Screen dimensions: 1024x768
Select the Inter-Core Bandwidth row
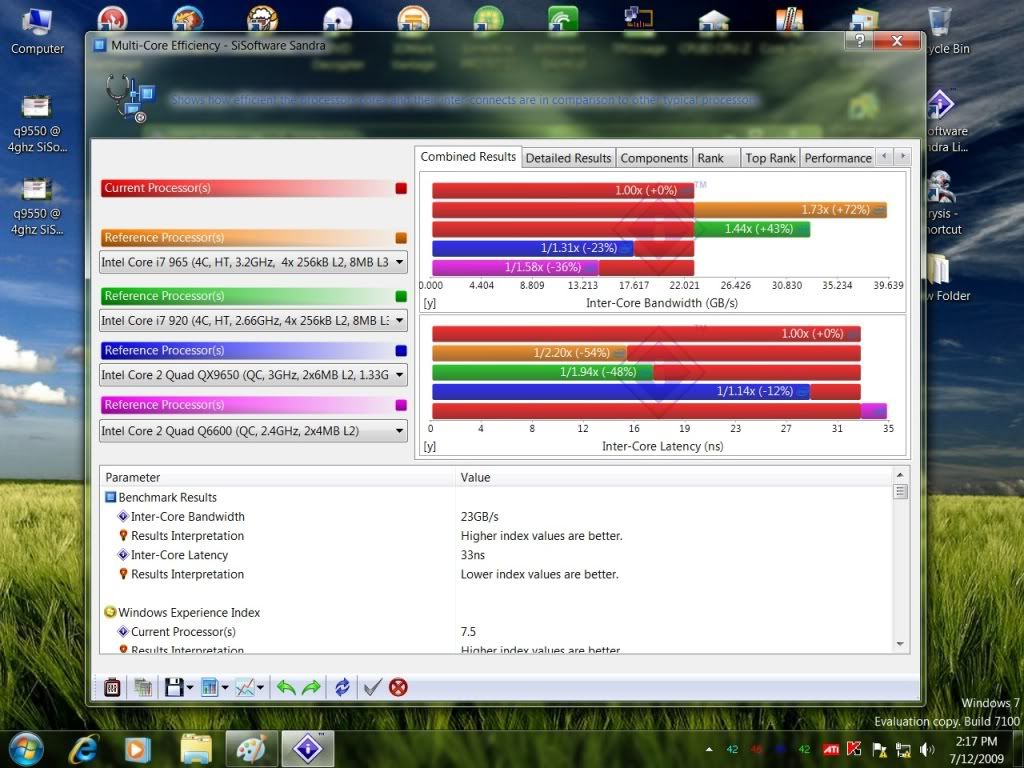pyautogui.click(x=496, y=517)
